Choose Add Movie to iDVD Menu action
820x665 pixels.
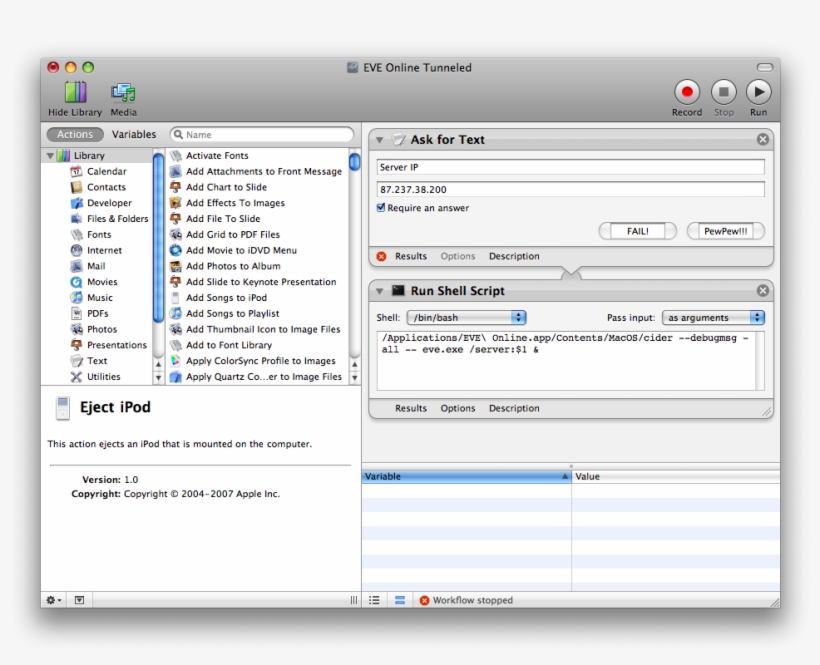(x=233, y=250)
